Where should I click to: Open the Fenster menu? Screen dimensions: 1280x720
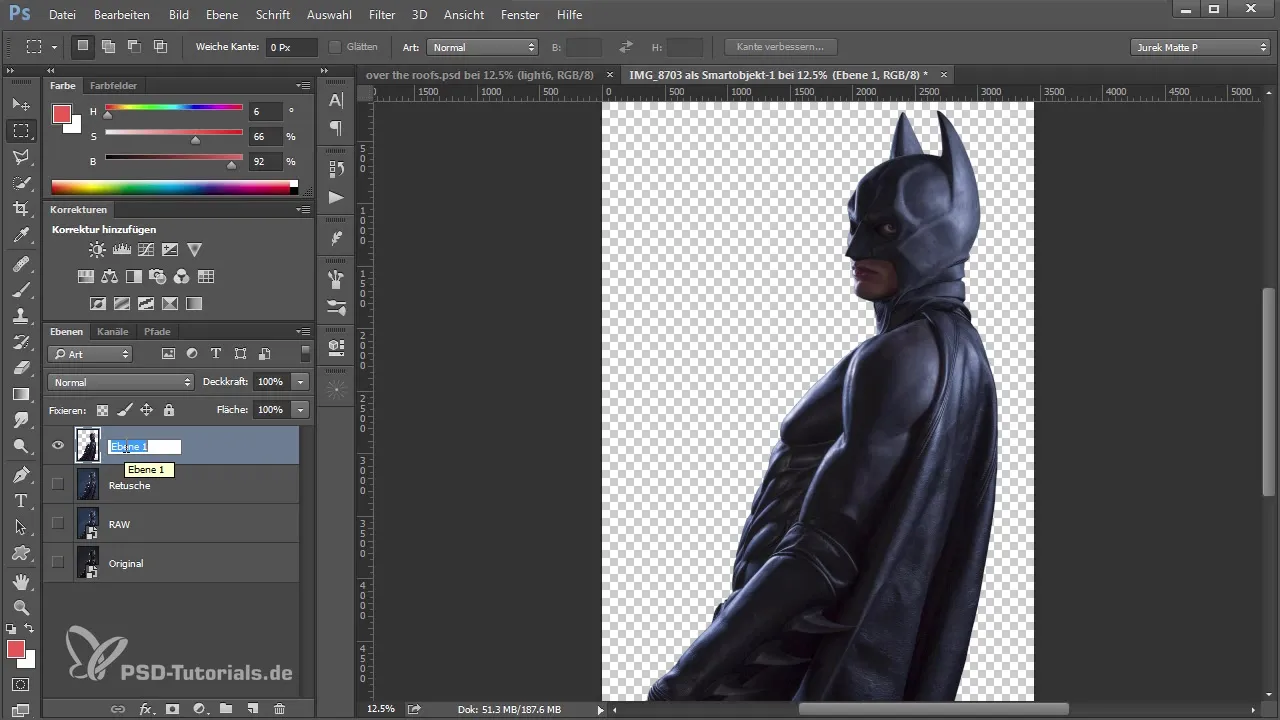tap(520, 15)
